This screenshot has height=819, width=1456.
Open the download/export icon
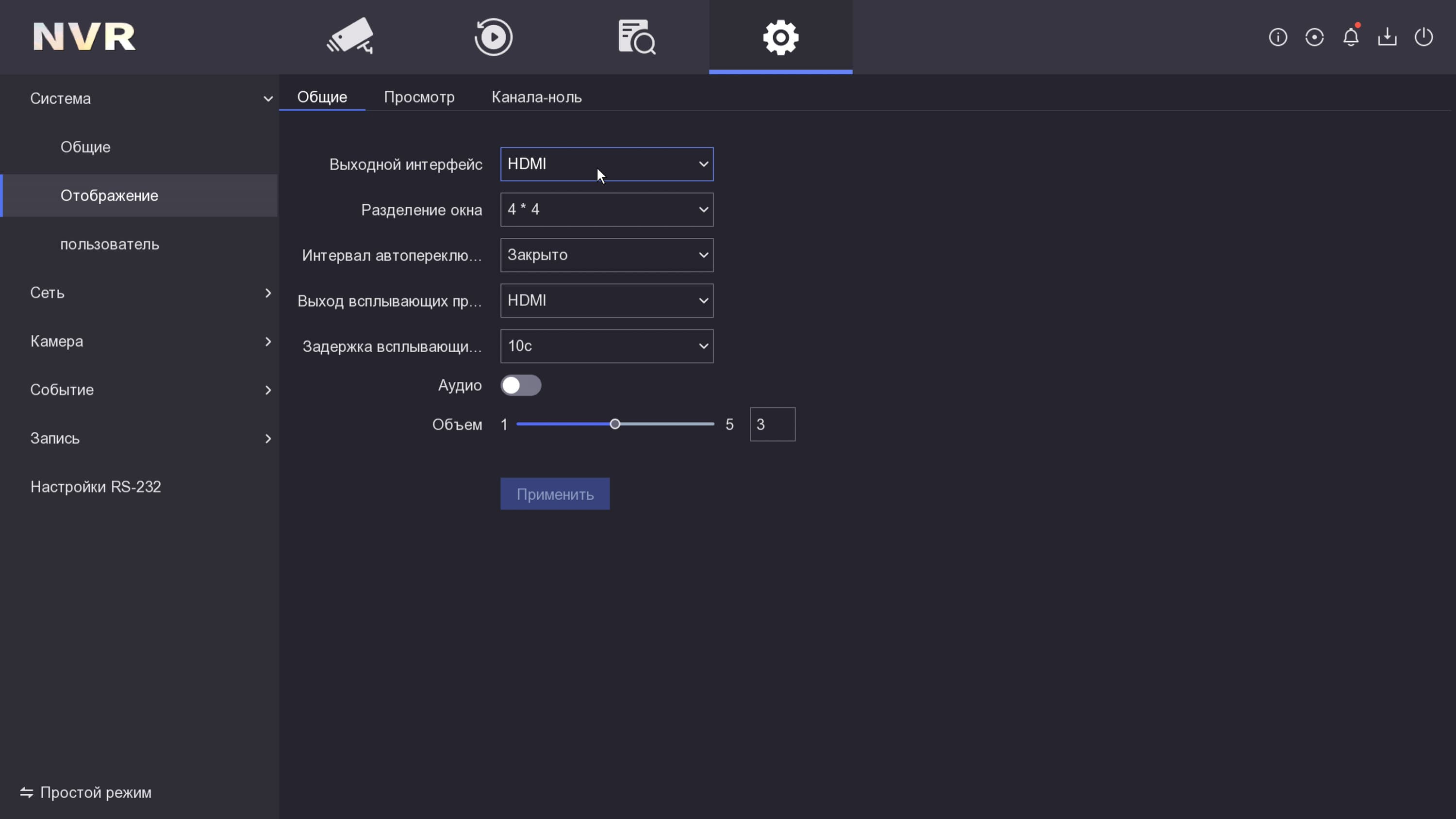point(1387,37)
